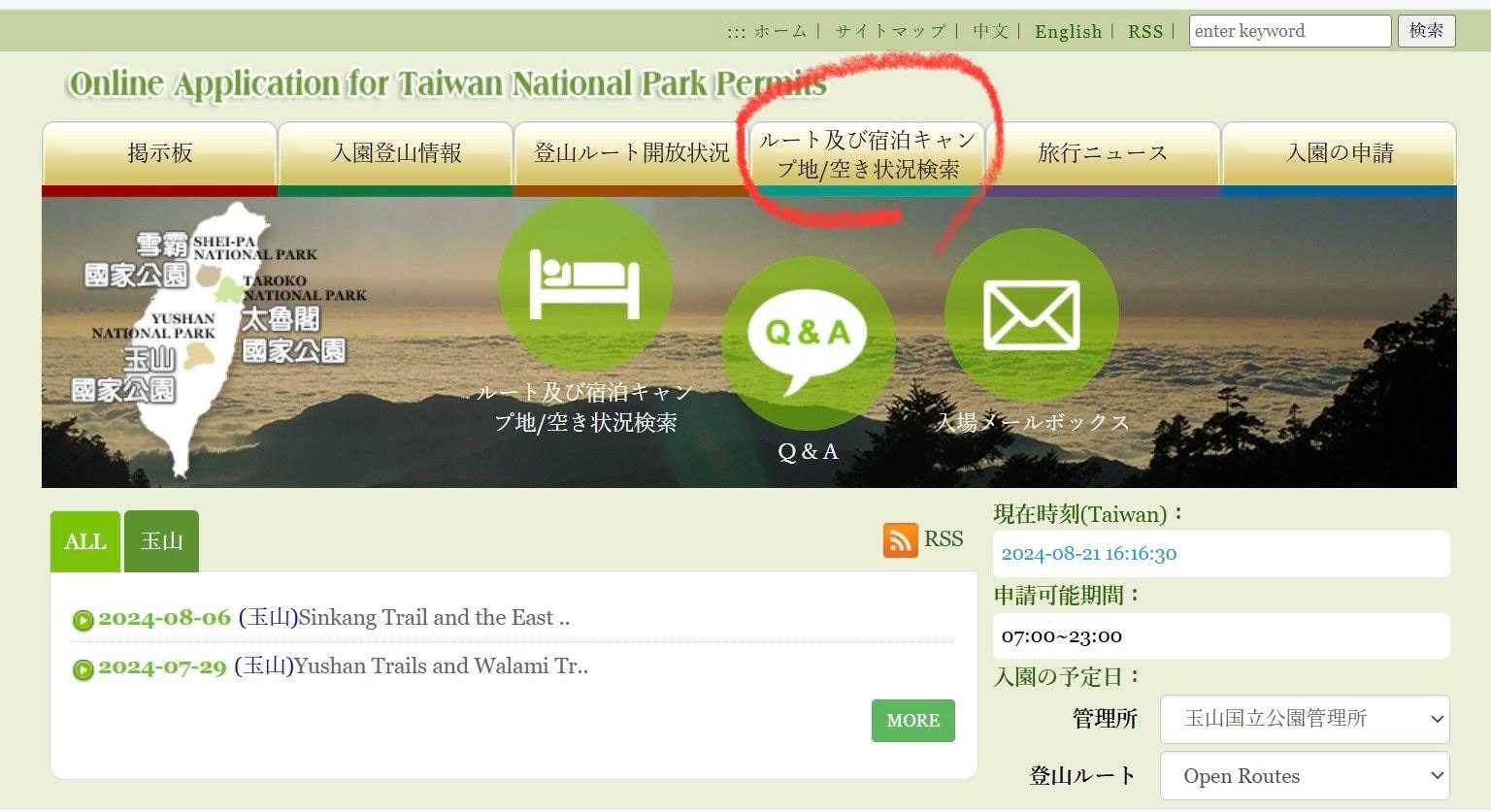This screenshot has height=812, width=1491.
Task: Click the envelope mailbox icon
Action: (1031, 314)
